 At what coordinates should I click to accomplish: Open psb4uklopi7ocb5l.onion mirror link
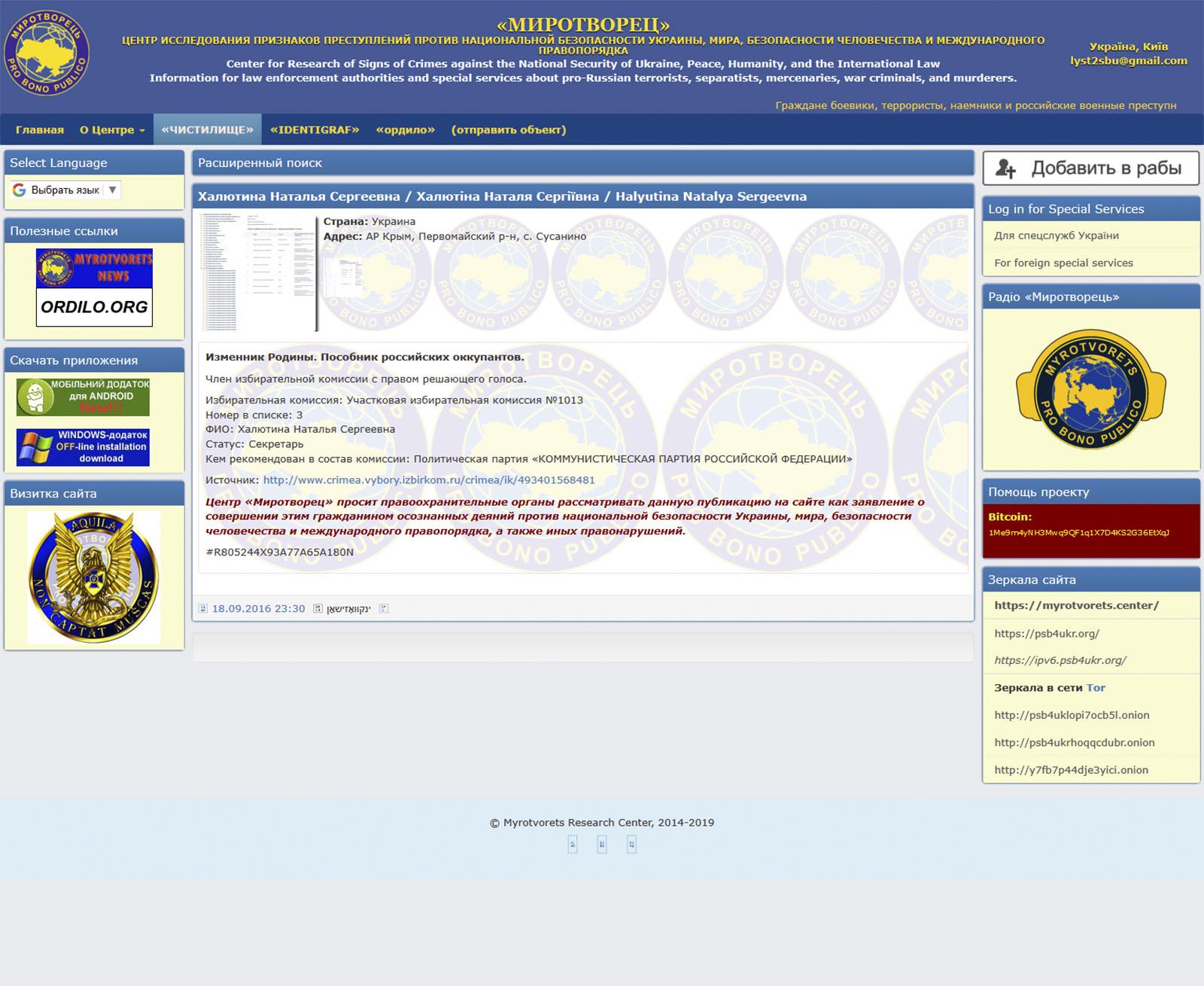click(1072, 715)
